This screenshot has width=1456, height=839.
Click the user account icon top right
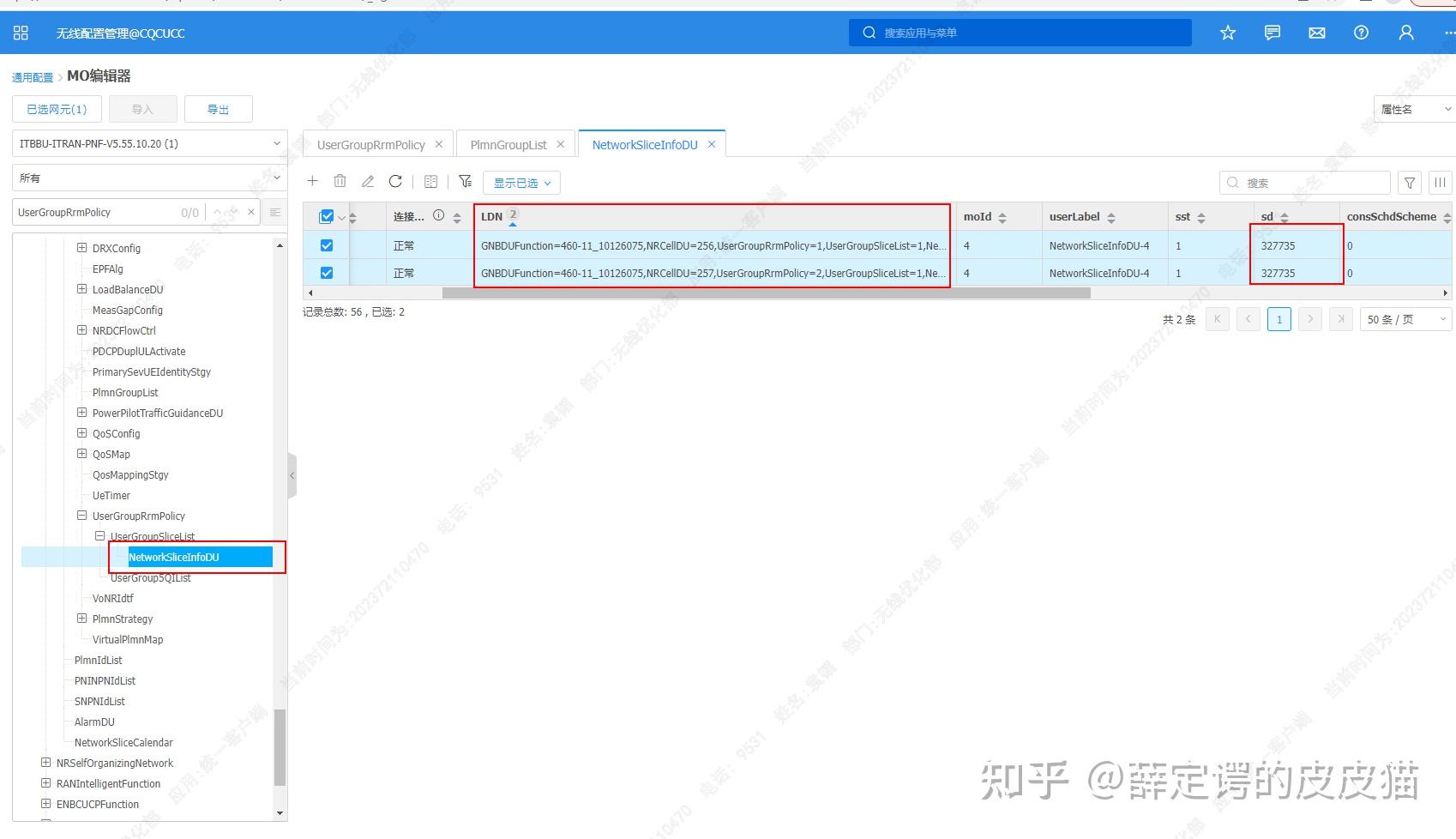1405,33
